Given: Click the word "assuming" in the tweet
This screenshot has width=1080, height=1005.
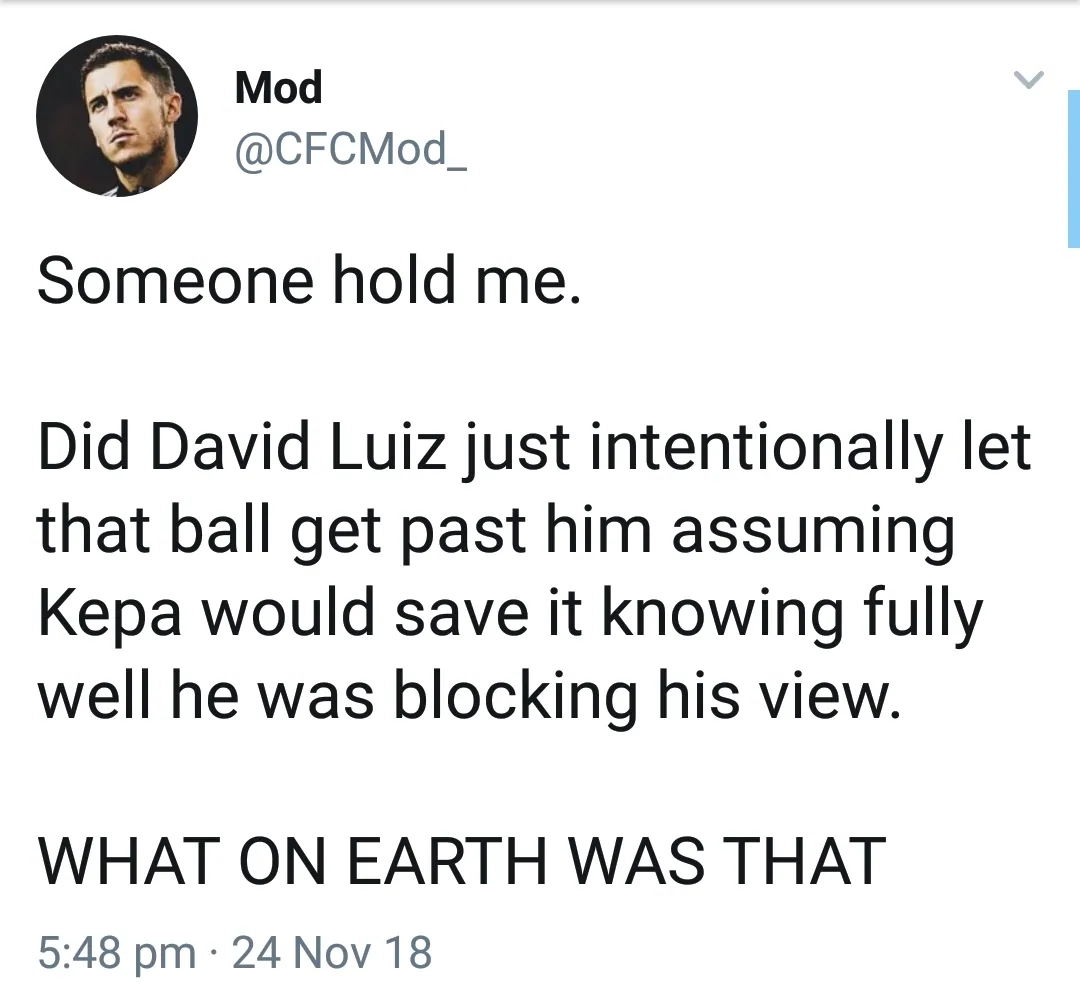Looking at the screenshot, I should coord(813,532).
